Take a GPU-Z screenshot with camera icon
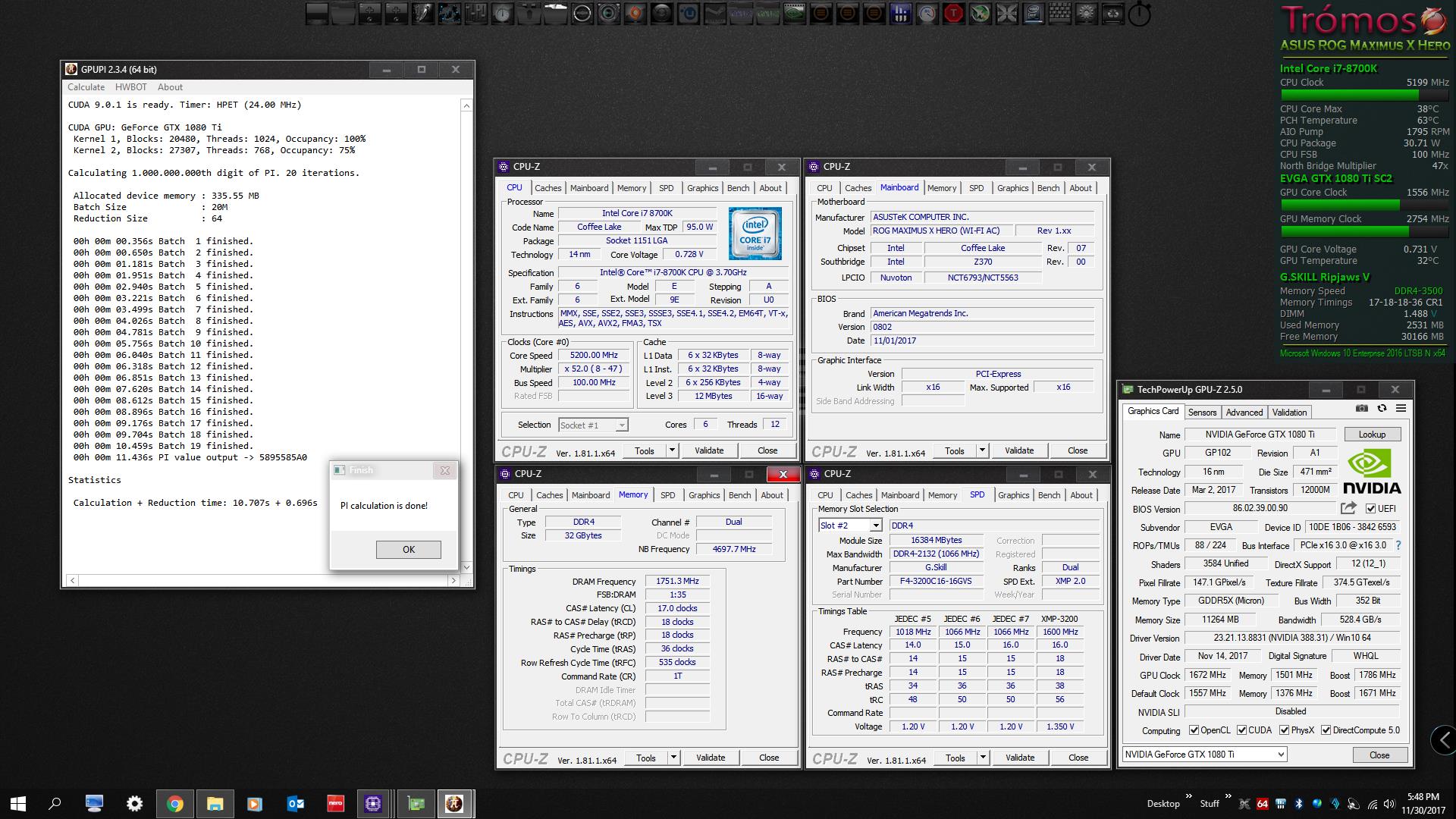The width and height of the screenshot is (1456, 819). coord(1362,408)
